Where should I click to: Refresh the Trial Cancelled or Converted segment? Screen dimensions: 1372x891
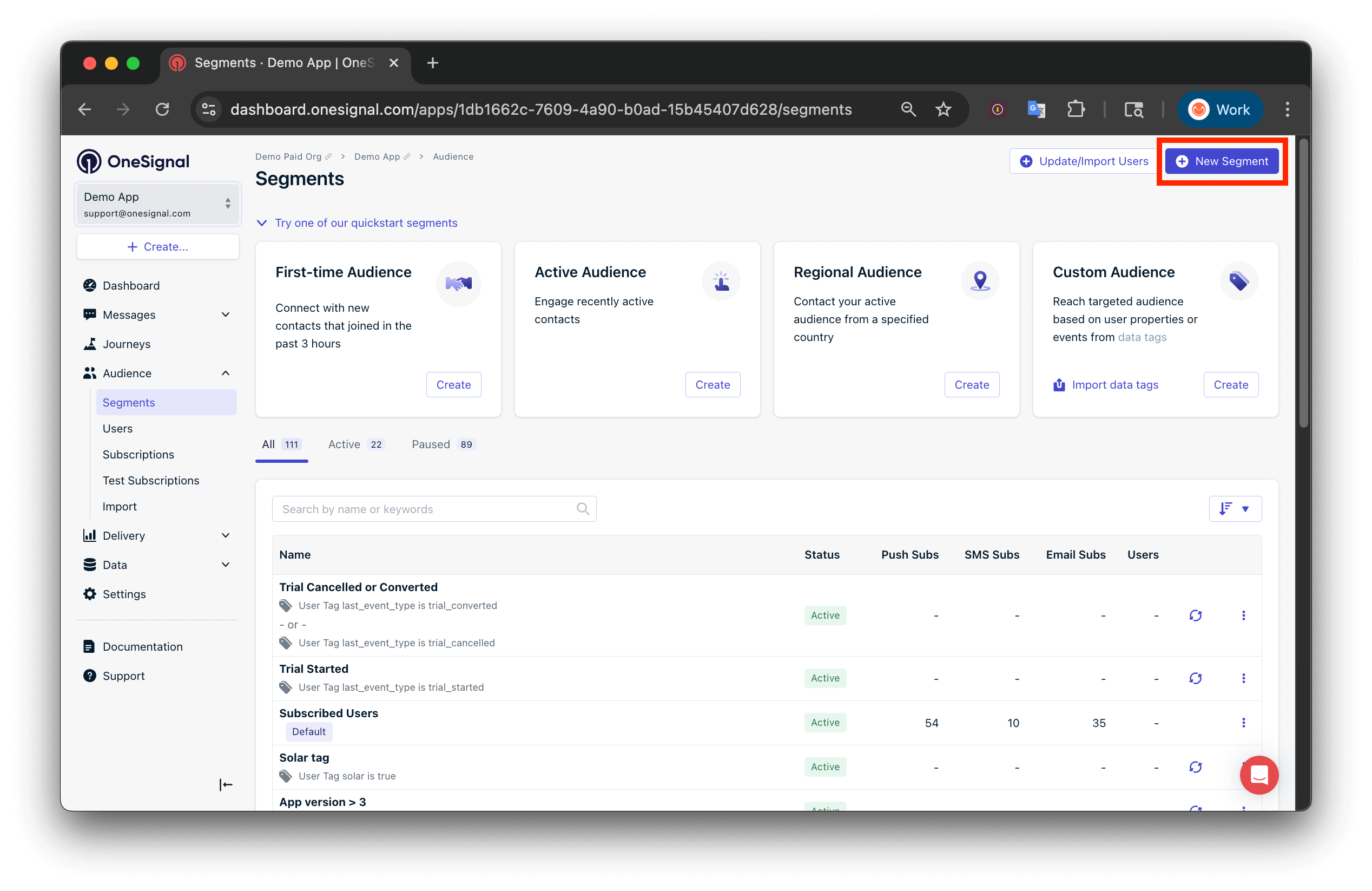click(1195, 615)
